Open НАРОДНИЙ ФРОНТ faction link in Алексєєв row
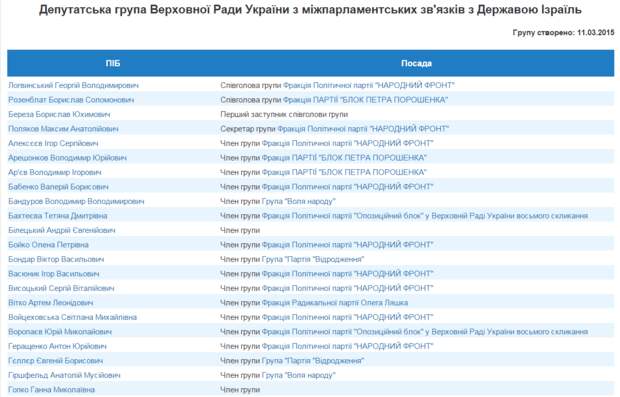This screenshot has height=397, width=620. coord(348,144)
